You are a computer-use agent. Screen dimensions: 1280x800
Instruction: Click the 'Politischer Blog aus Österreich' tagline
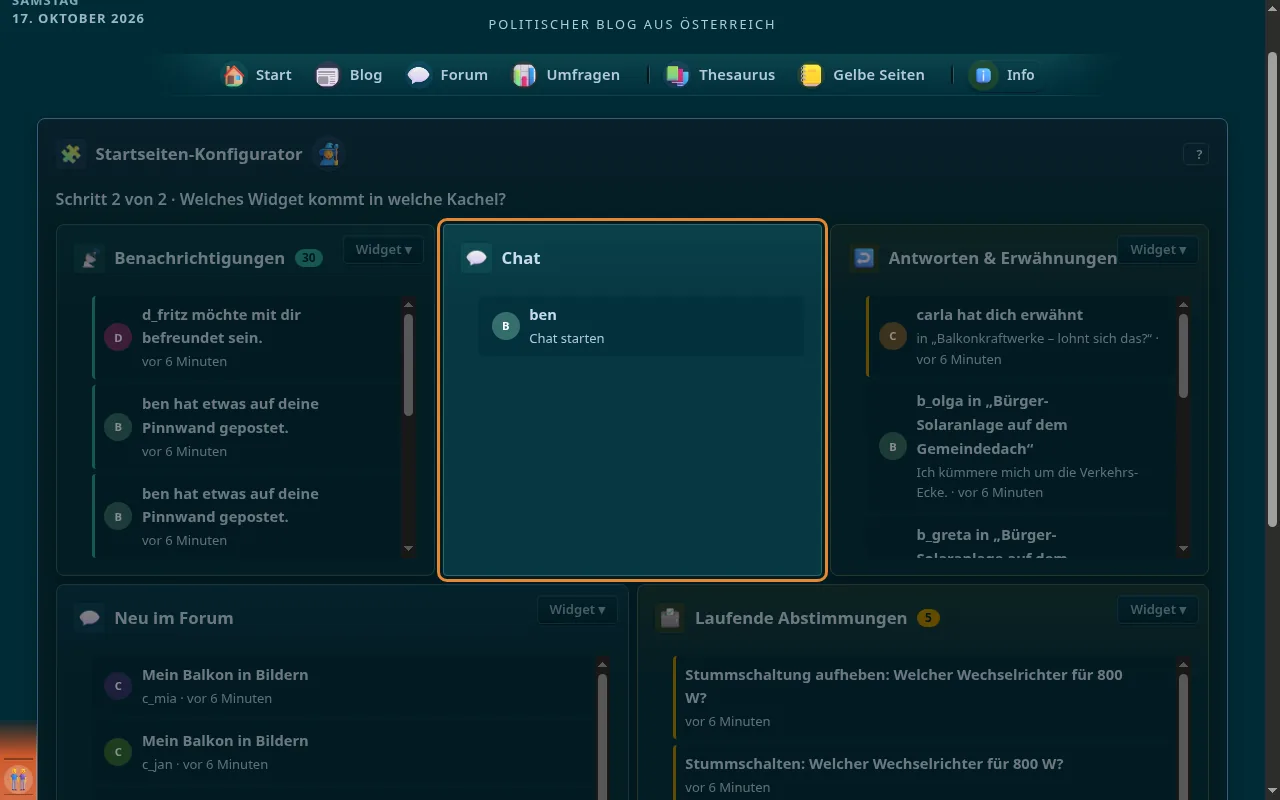[x=632, y=24]
